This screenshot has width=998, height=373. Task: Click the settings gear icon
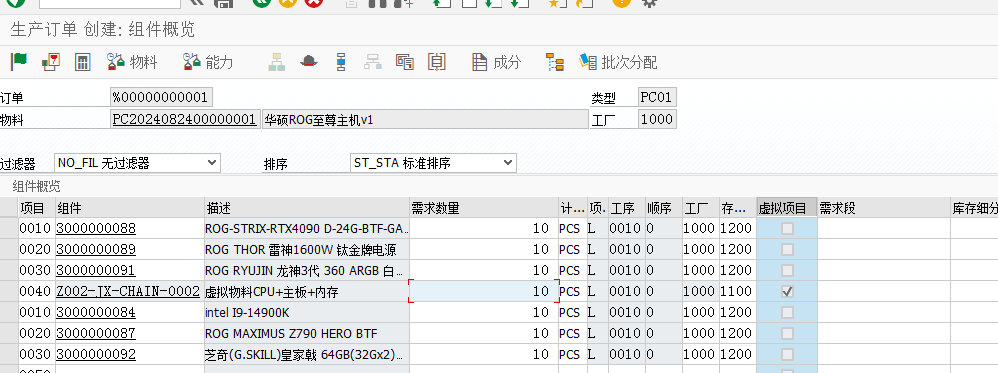click(x=649, y=3)
